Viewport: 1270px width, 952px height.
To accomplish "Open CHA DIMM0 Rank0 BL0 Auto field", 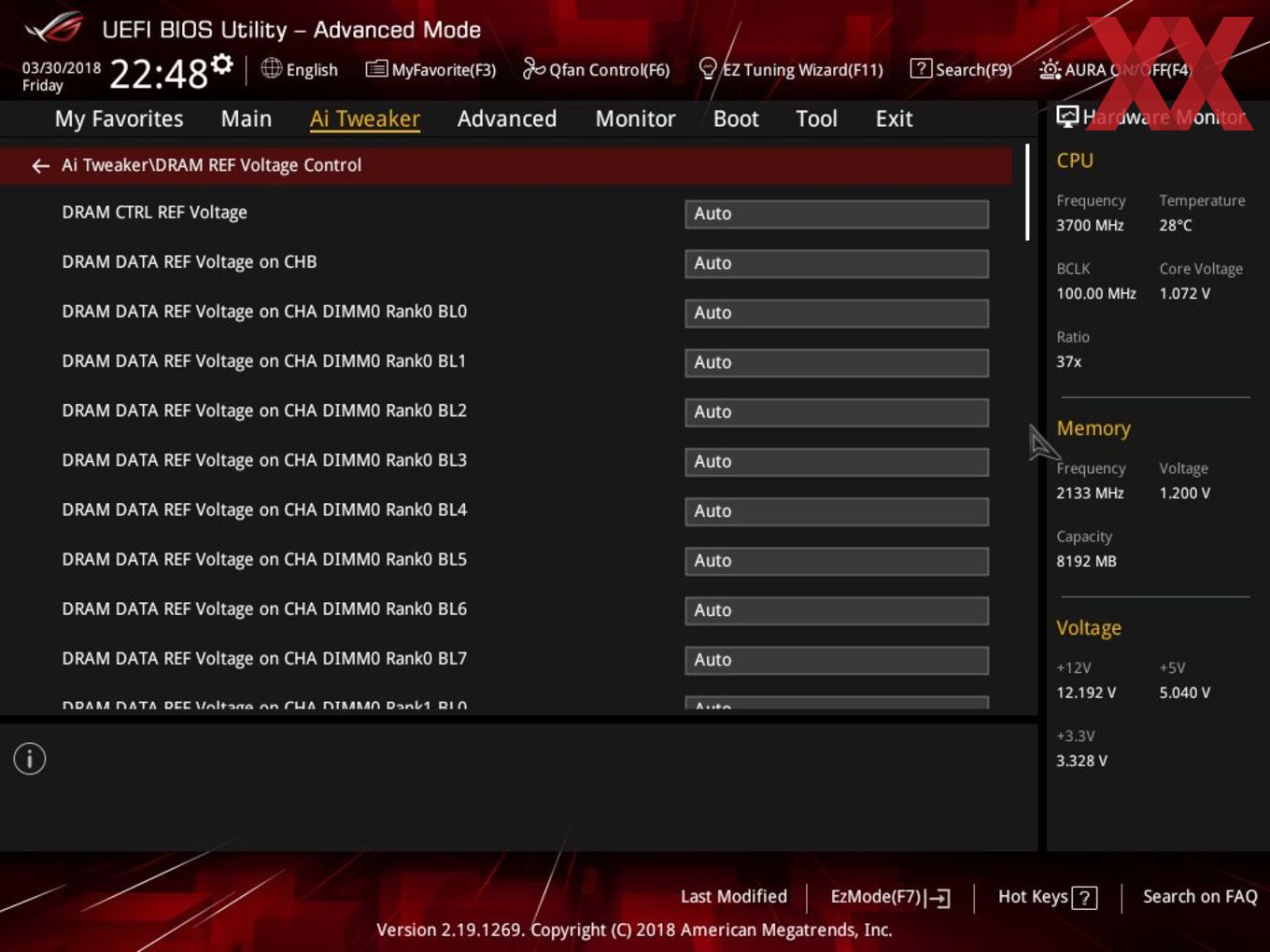I will 837,313.
